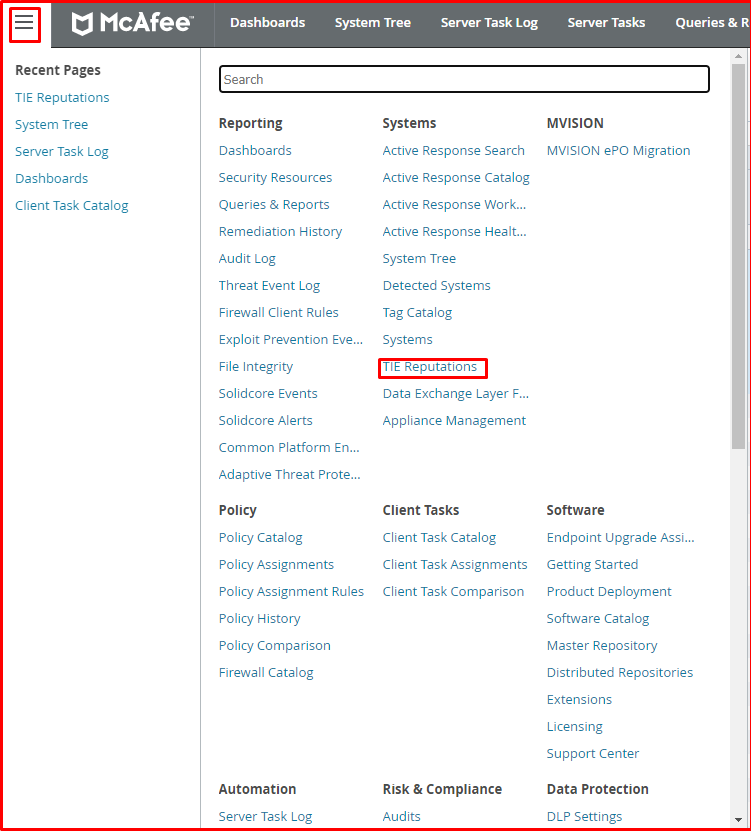Open Queries & Reports under Reporting
Screen dimensions: 751x831
(x=274, y=205)
